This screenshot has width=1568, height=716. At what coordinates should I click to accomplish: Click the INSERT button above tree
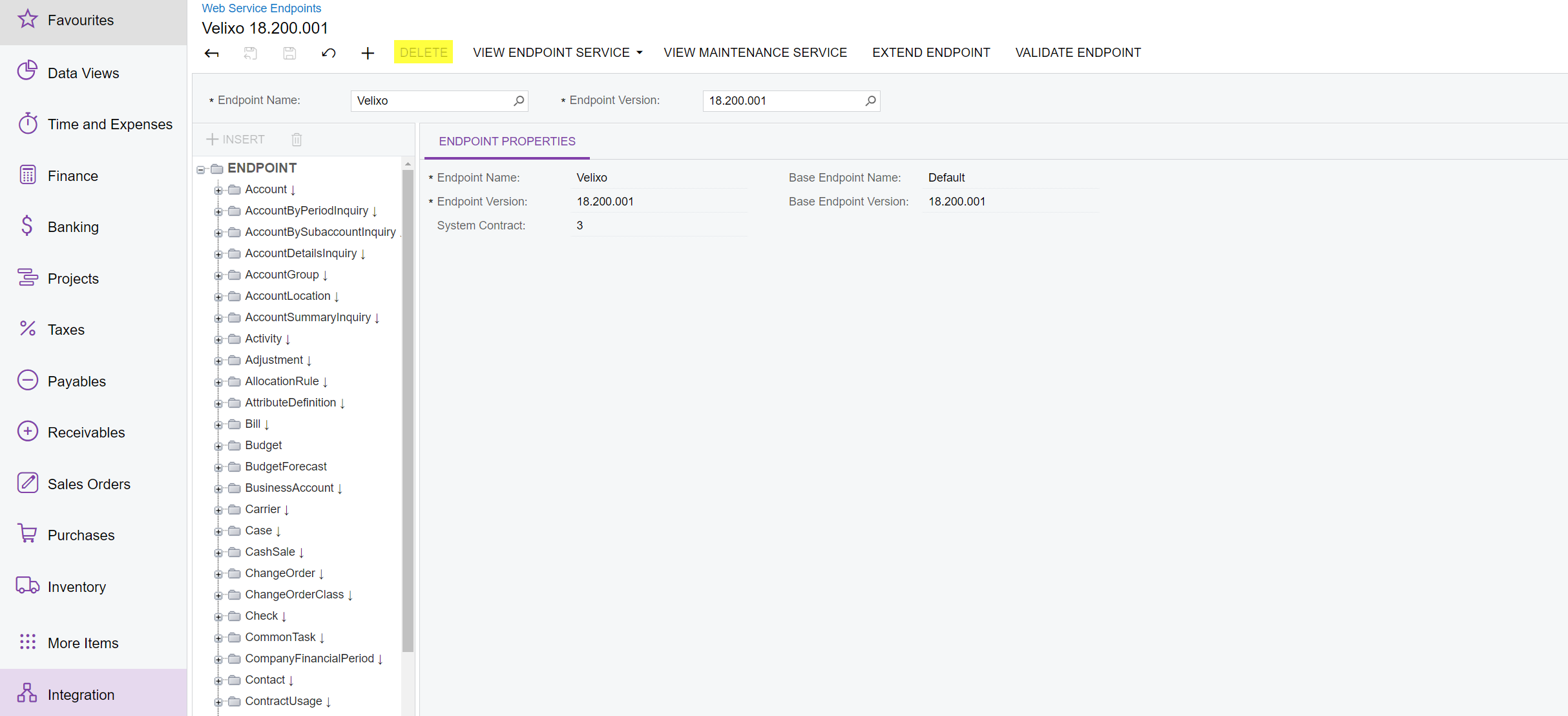(x=236, y=139)
